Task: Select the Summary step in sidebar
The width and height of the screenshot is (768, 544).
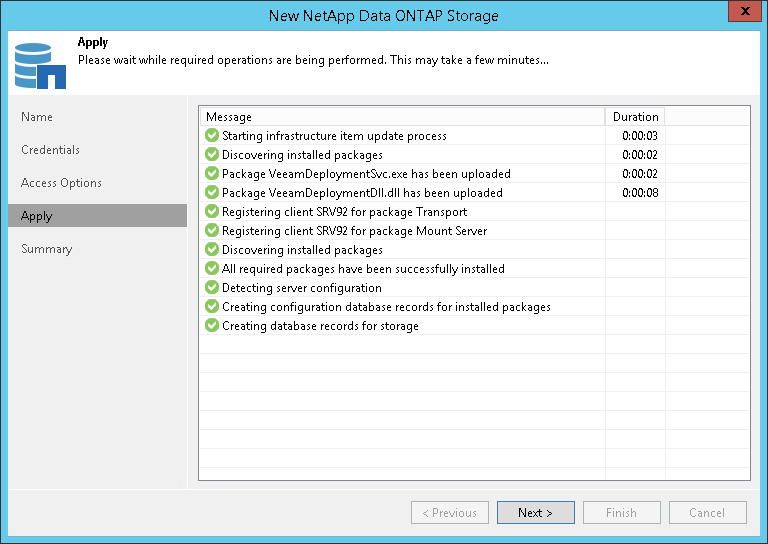Action: [46, 249]
